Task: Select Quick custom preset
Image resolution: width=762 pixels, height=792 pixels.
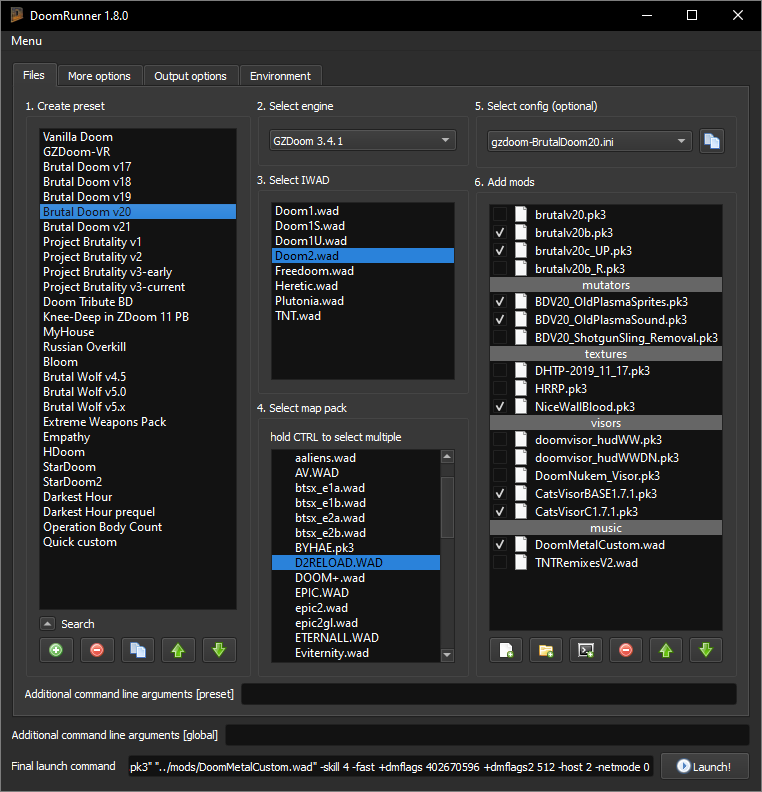Action: (138, 541)
